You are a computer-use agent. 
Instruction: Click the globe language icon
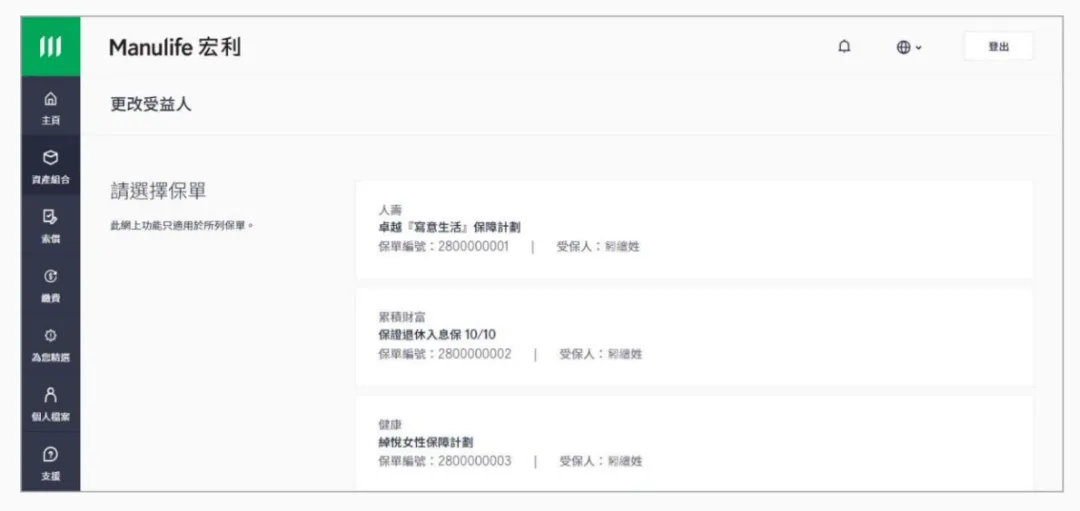(x=903, y=47)
